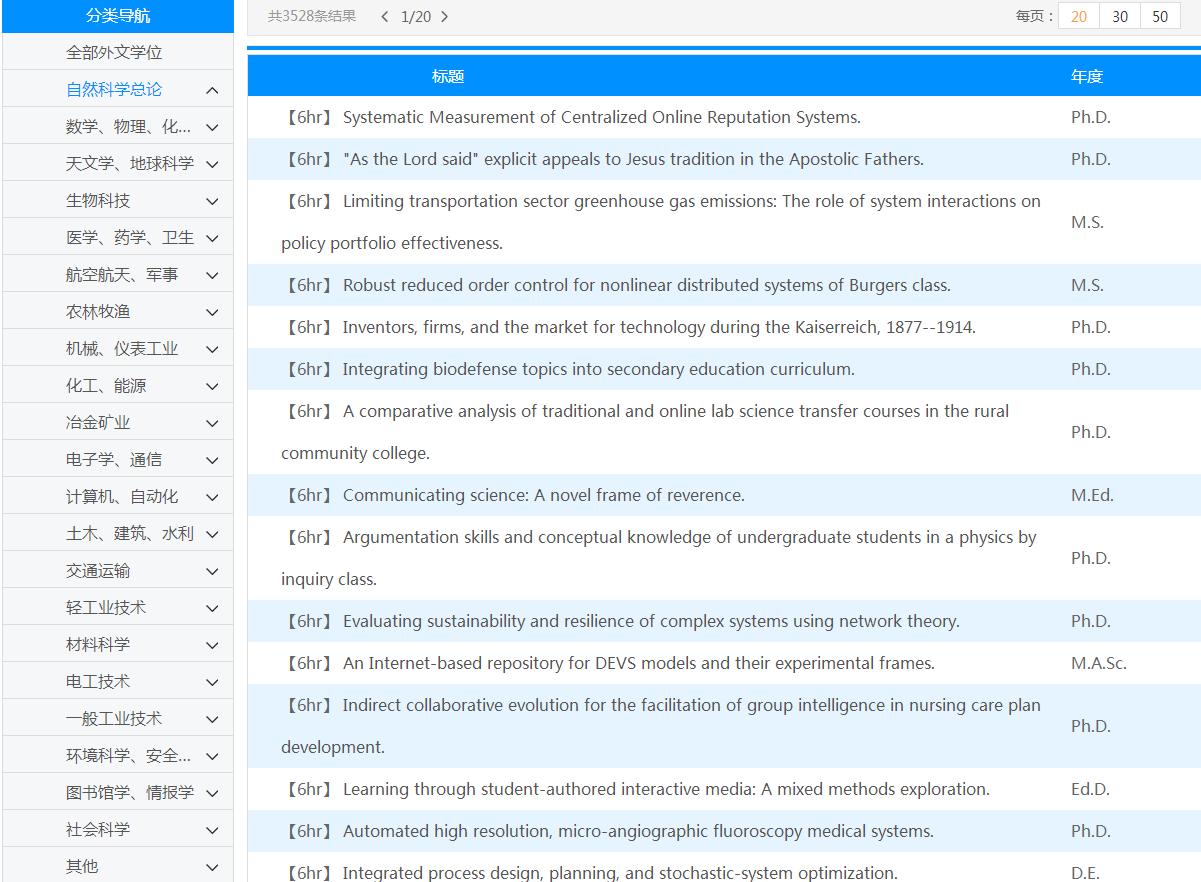This screenshot has height=882, width=1201.
Task: Open thesis on Centralized Online Reputation Systems
Action: [601, 117]
